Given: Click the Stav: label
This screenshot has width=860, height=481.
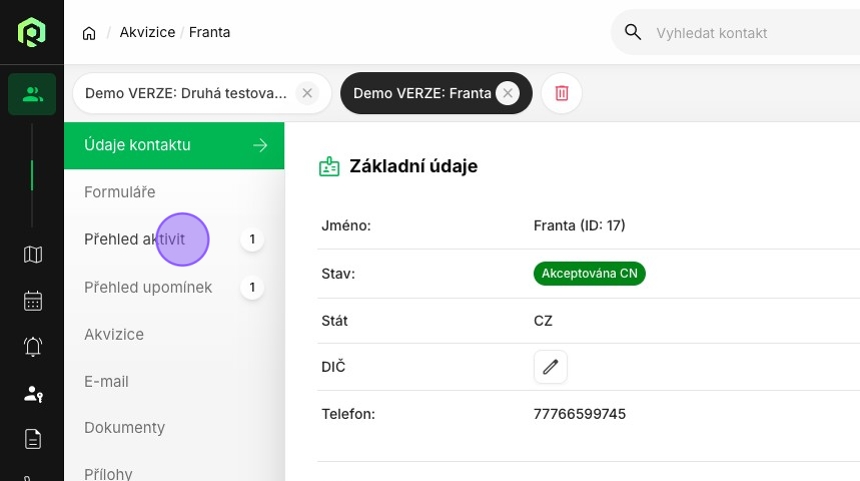Looking at the screenshot, I should [338, 274].
